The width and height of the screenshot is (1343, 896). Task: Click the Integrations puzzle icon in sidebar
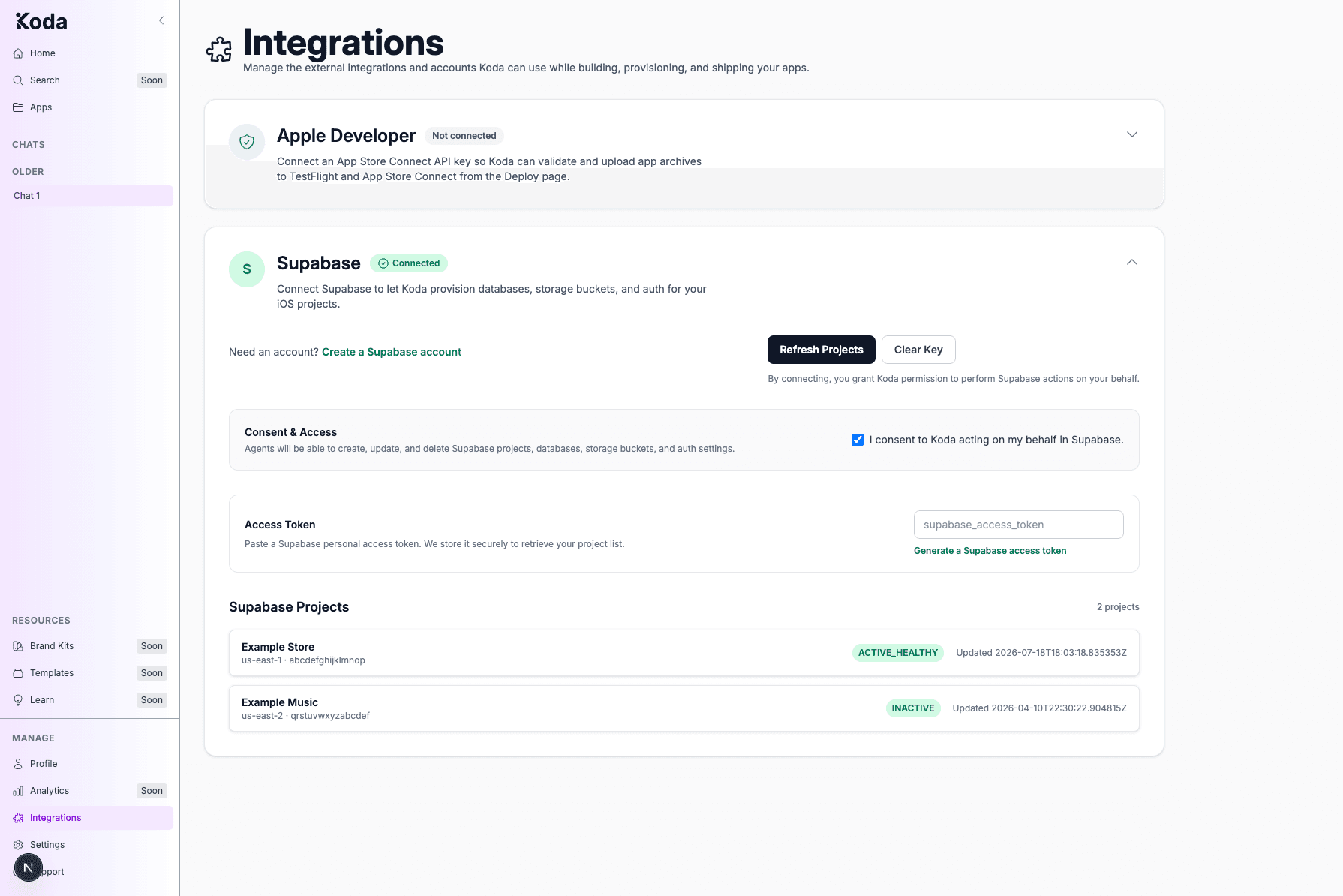18,818
